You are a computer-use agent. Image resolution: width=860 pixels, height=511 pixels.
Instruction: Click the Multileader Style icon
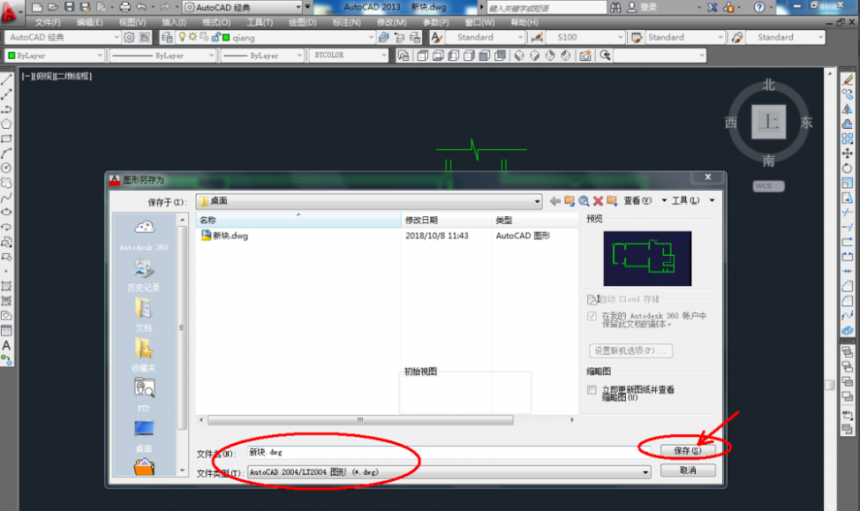coord(737,37)
